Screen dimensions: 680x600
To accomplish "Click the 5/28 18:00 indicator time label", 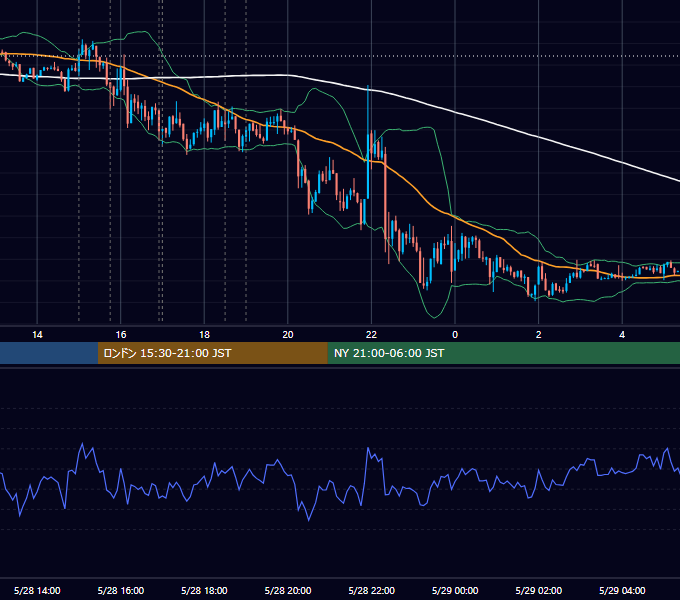I will click(204, 590).
